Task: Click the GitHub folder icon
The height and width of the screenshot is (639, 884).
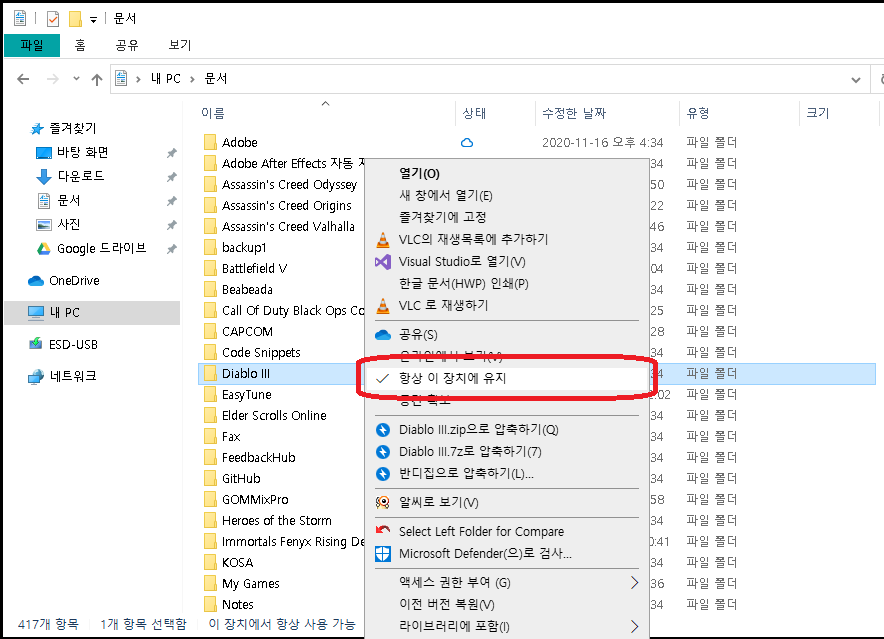Action: pos(210,479)
